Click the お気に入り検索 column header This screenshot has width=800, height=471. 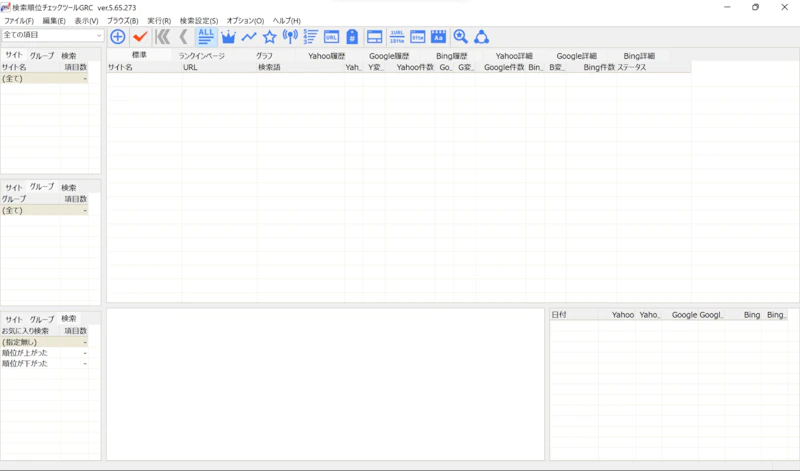coord(31,331)
